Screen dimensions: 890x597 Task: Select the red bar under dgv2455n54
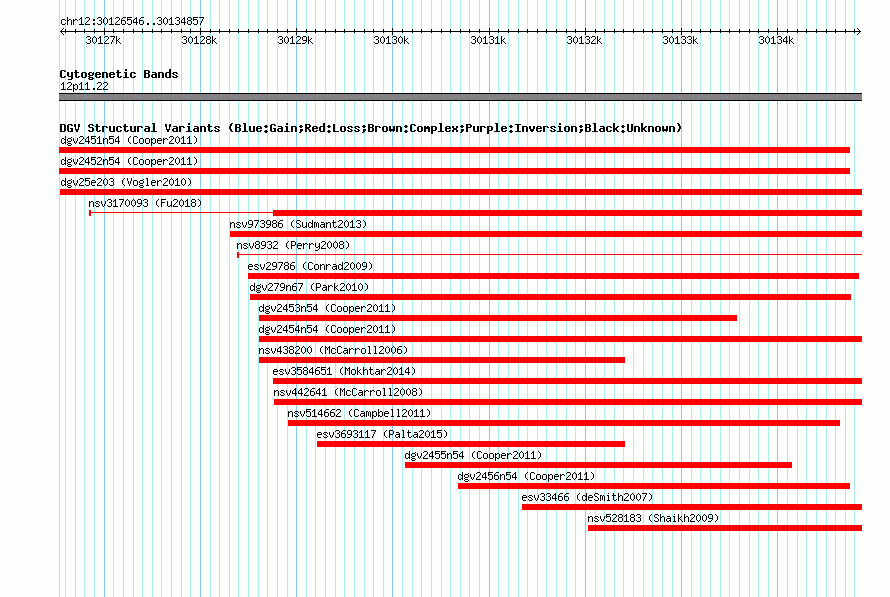[598, 465]
